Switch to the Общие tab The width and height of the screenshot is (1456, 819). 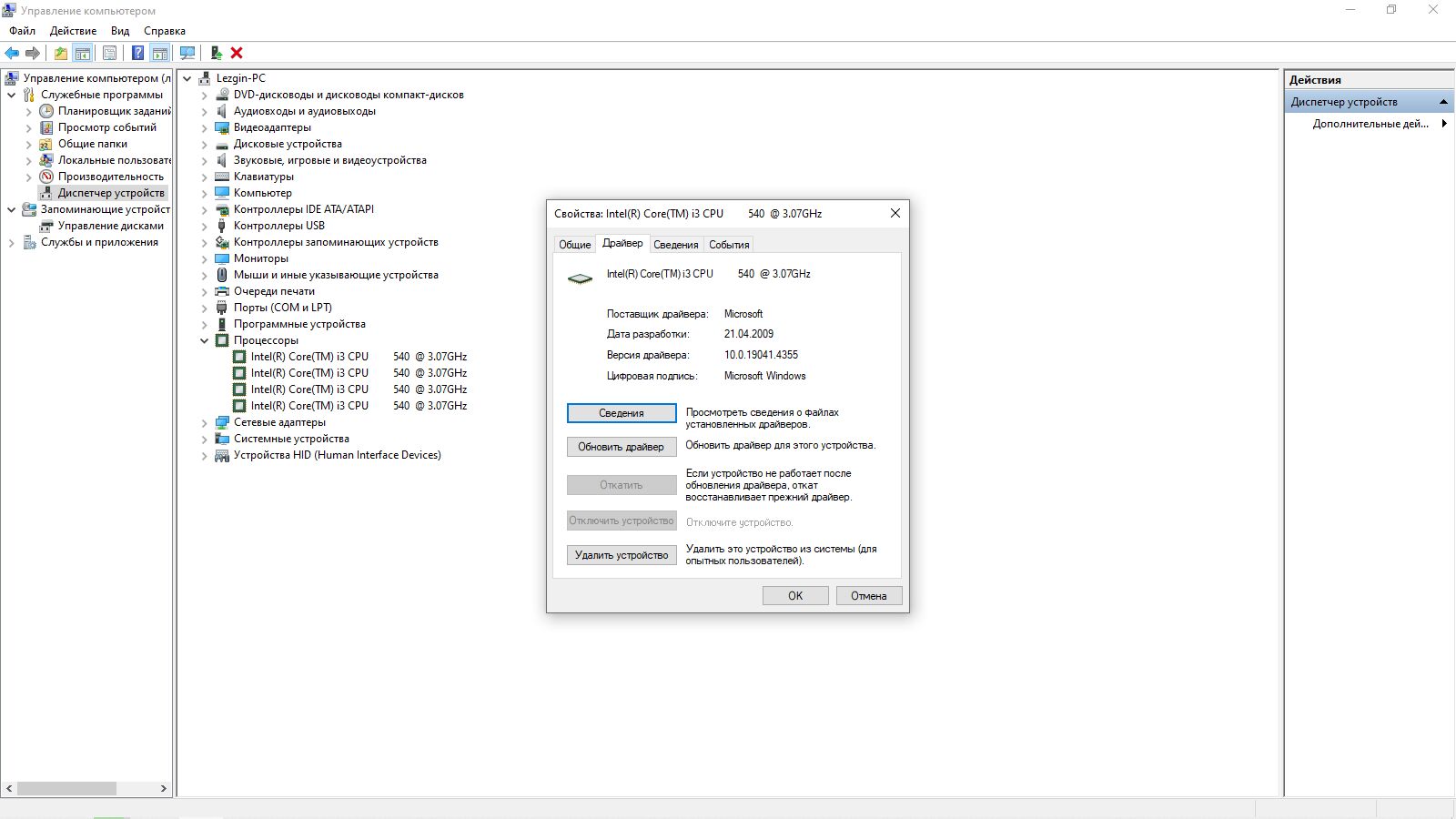point(574,245)
